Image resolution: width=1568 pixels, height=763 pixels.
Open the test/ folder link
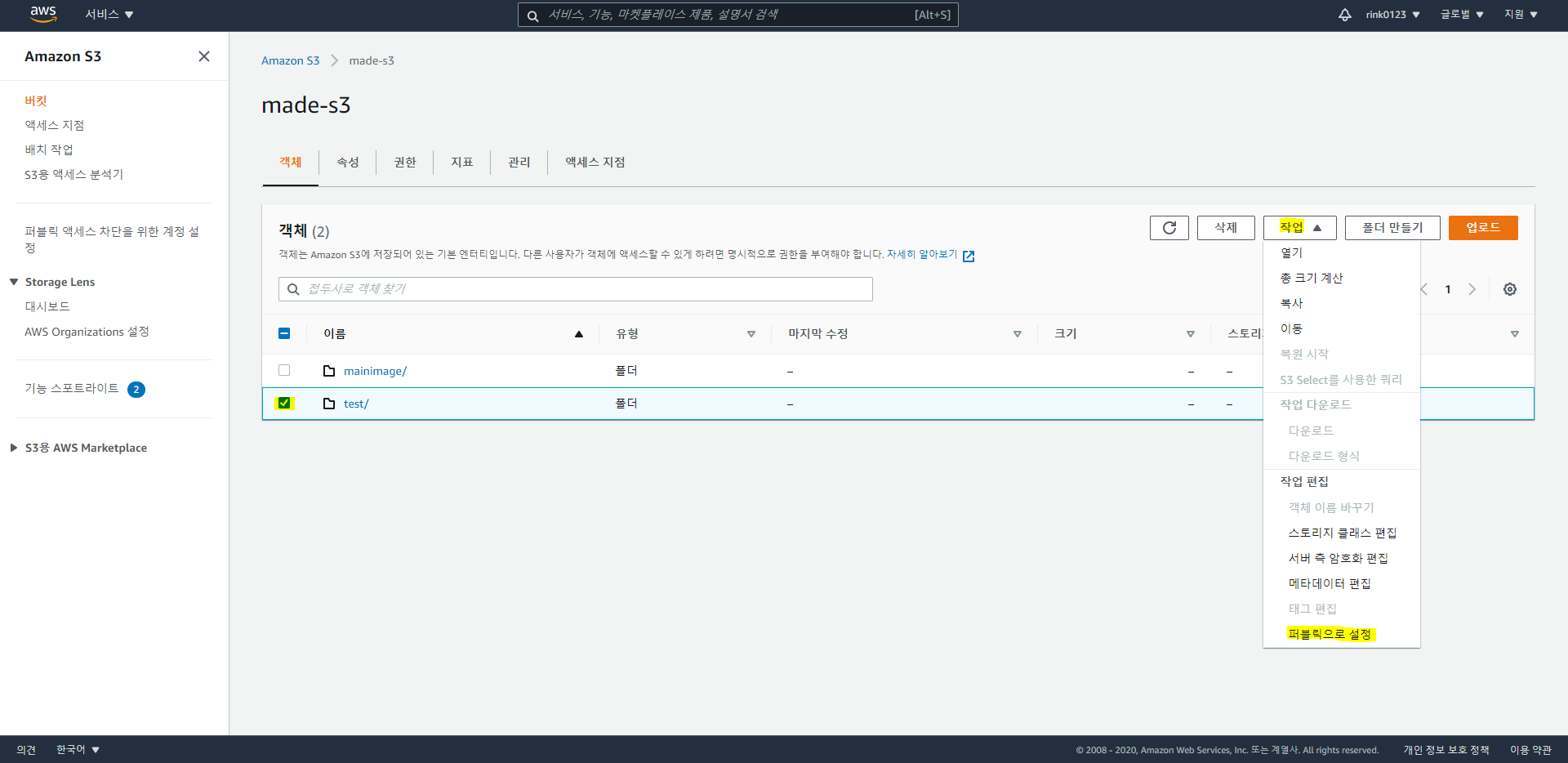[x=356, y=404]
